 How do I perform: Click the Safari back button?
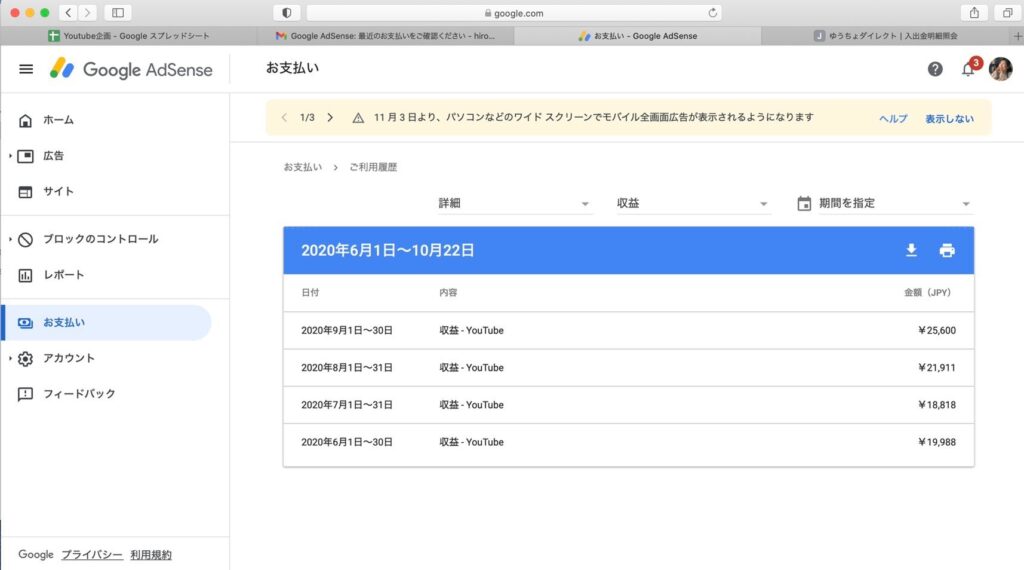68,12
